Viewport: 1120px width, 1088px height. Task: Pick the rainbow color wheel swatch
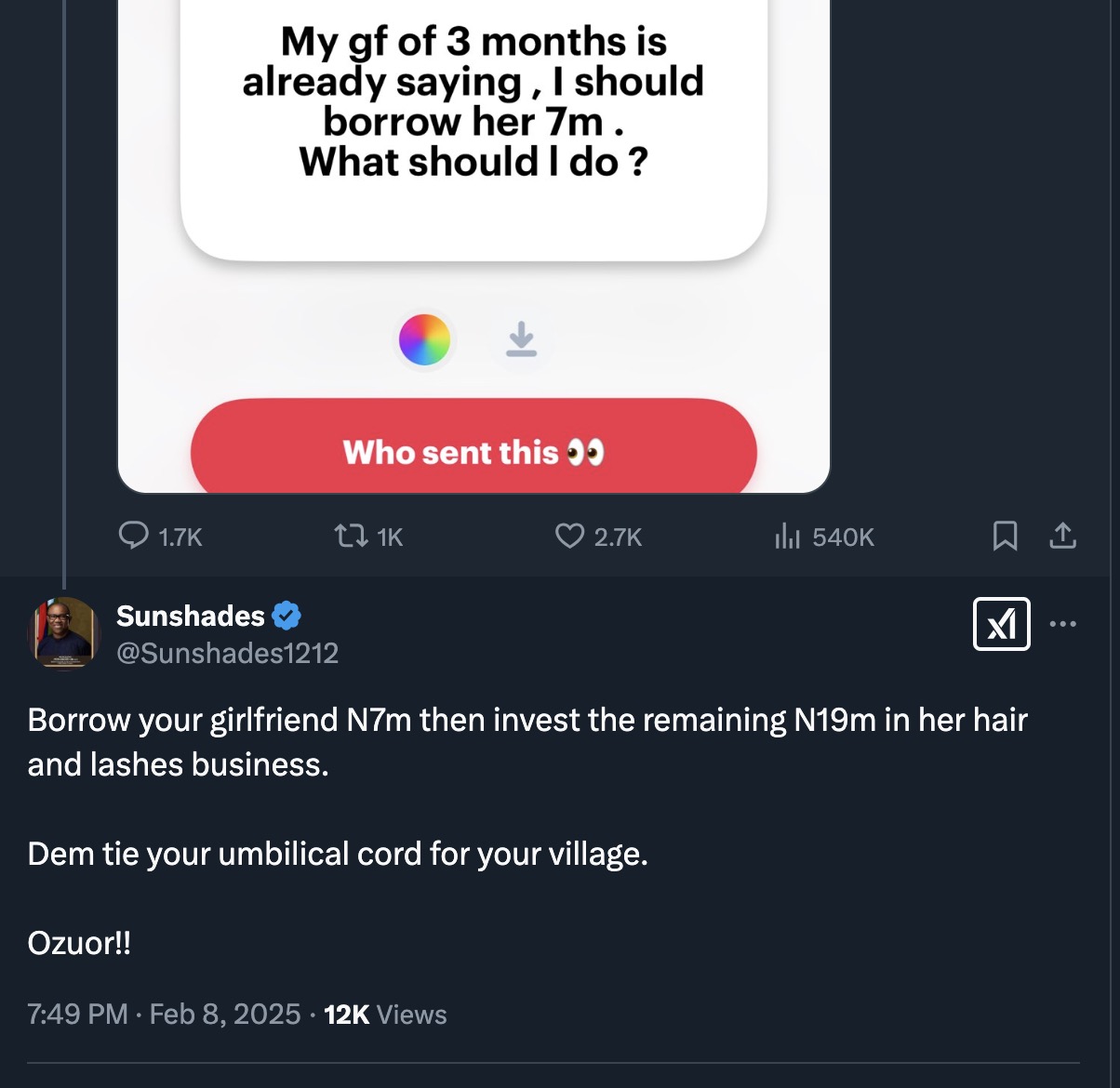425,339
